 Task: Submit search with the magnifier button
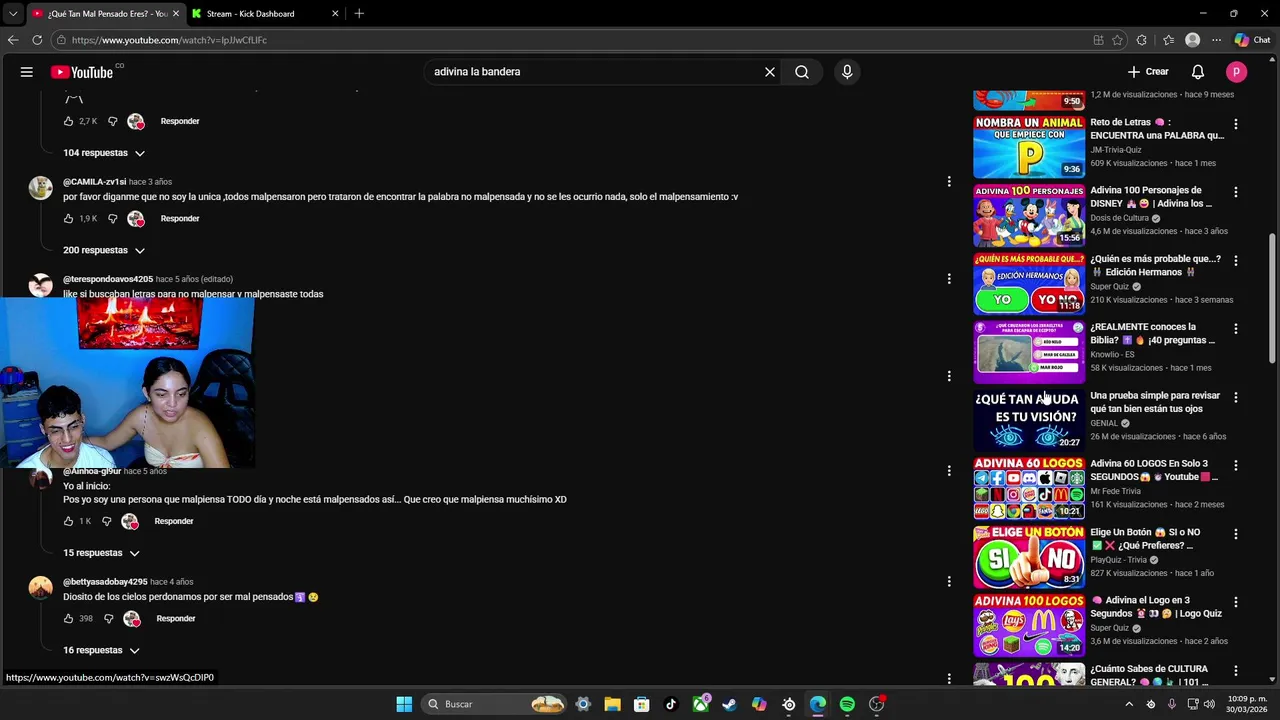(x=802, y=72)
